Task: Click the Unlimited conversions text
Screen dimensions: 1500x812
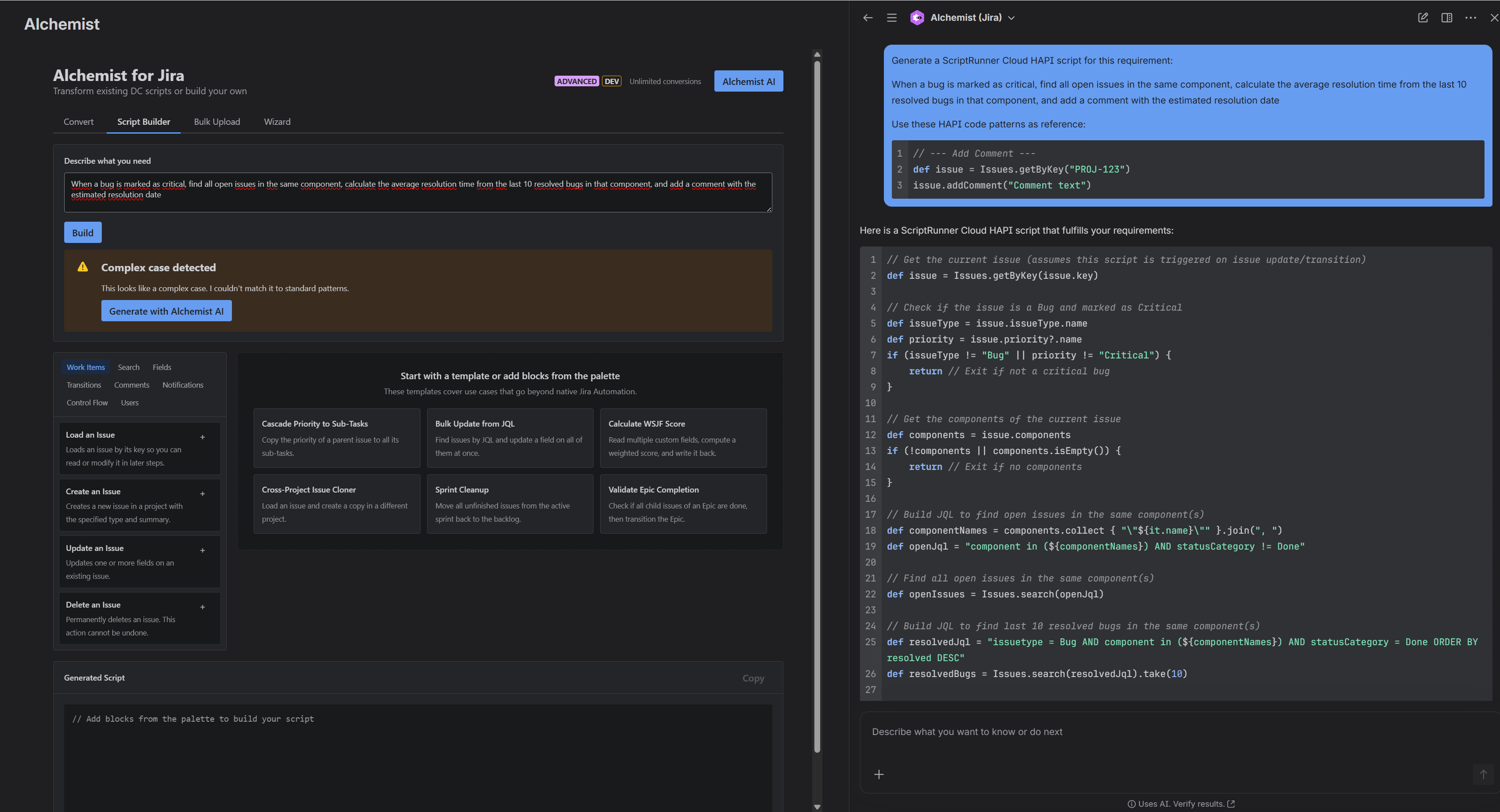Action: pos(665,81)
